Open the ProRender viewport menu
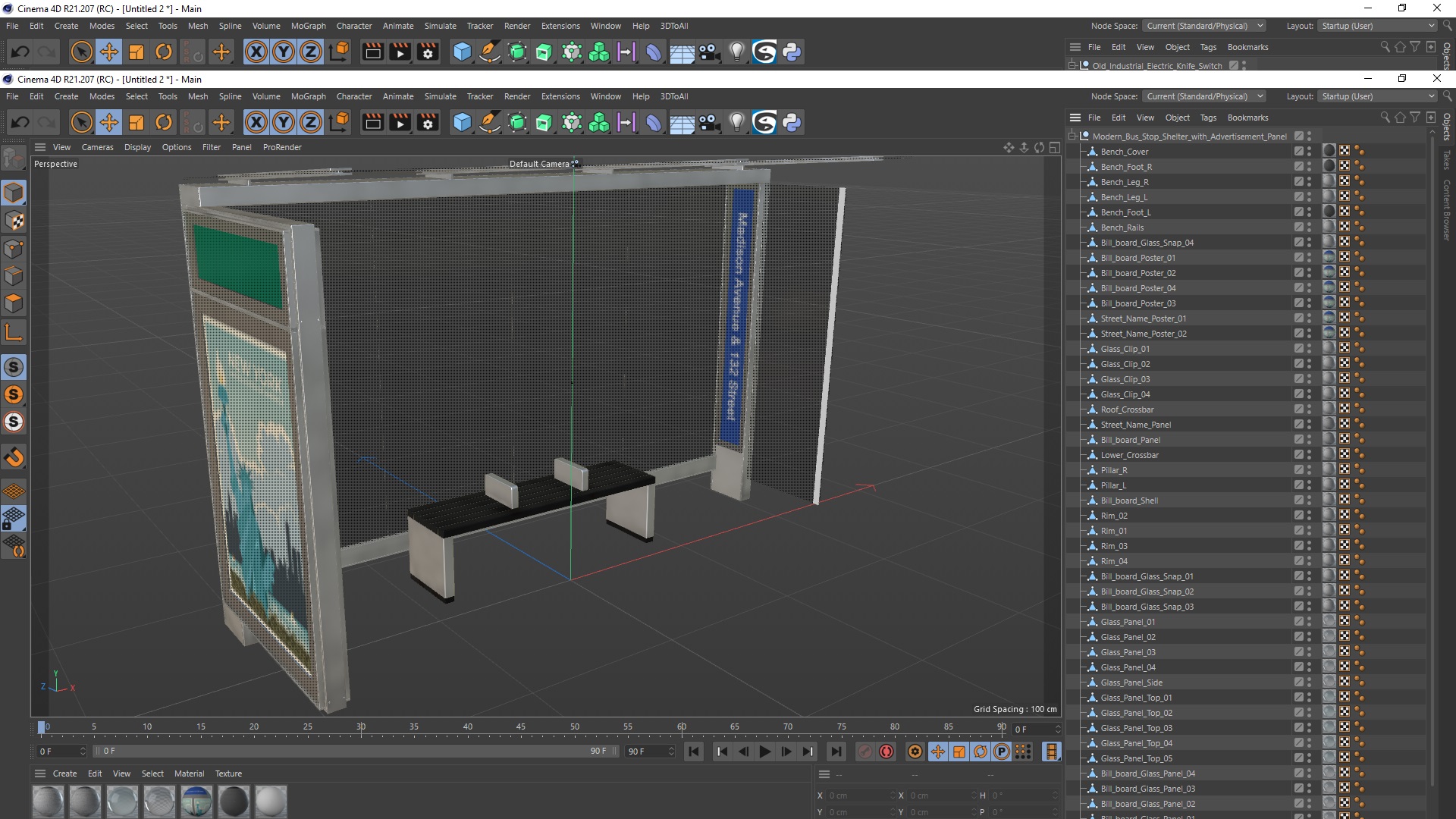Screen dimensions: 1456x819 coord(282,147)
